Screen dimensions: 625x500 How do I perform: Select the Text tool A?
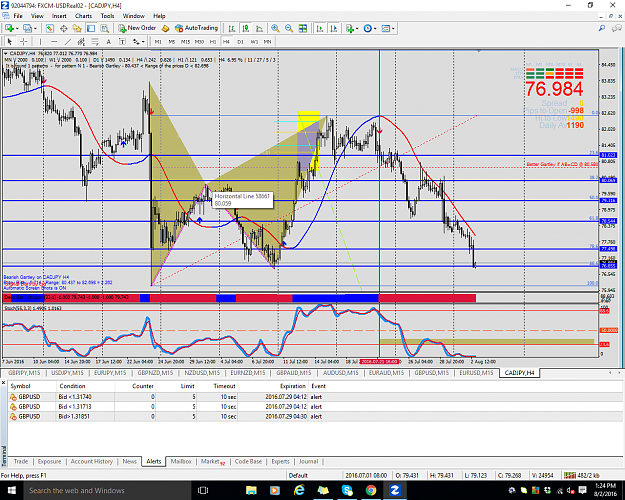(108, 41)
